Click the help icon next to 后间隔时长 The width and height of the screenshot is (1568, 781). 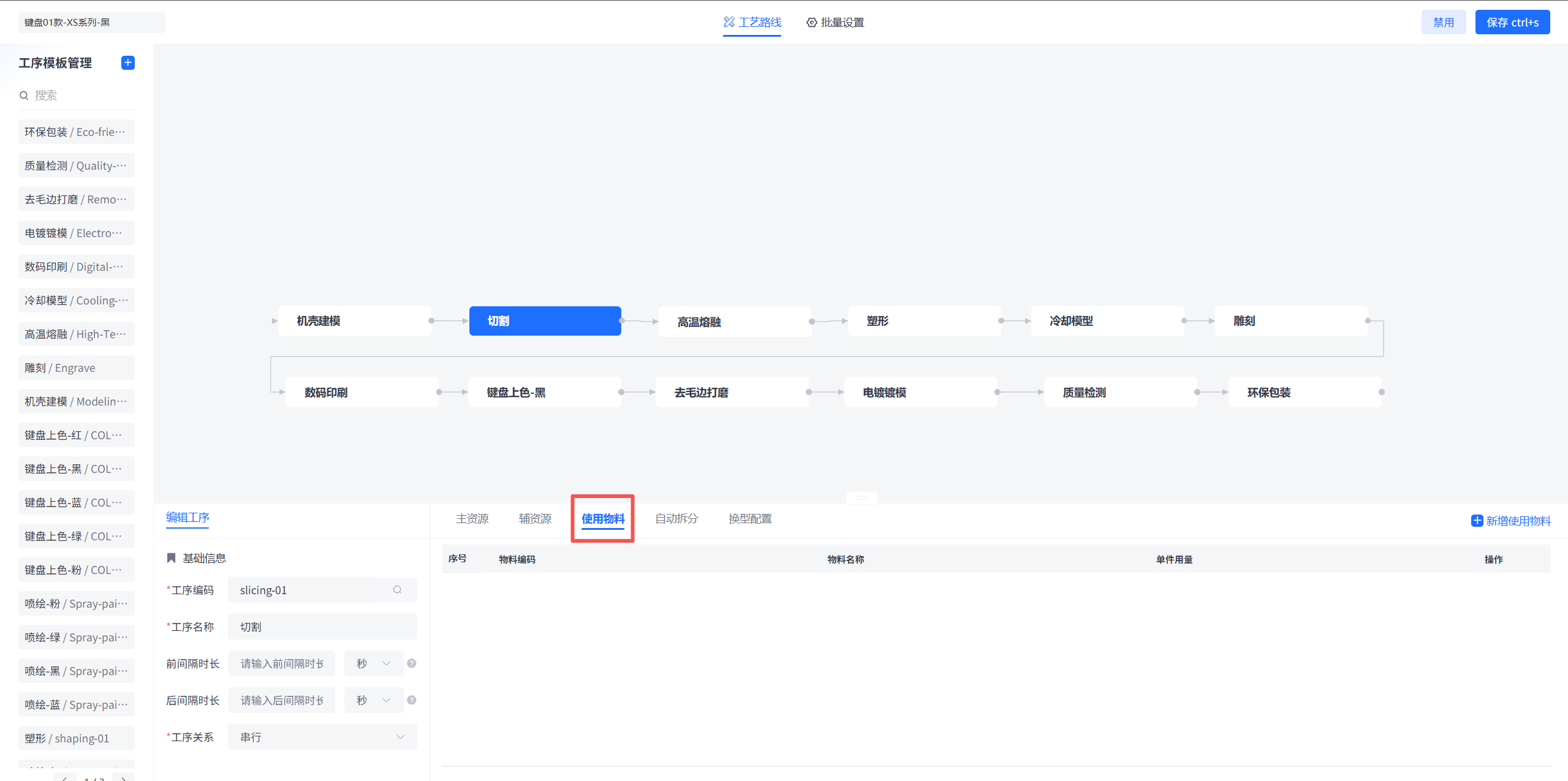click(x=412, y=700)
